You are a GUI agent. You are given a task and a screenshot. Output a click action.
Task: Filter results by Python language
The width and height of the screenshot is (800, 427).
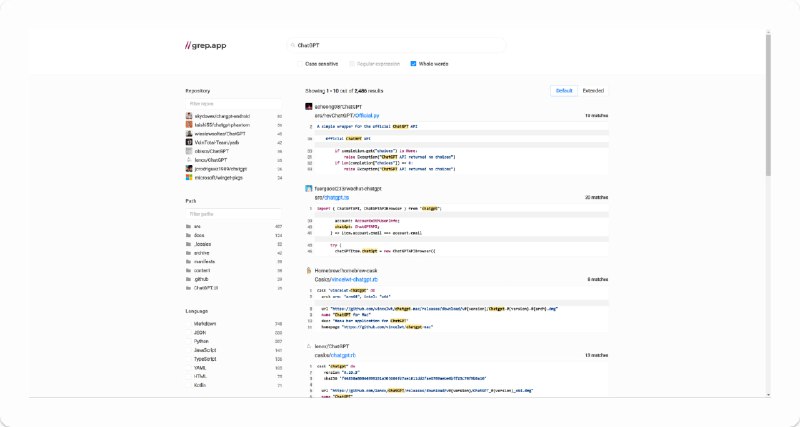point(201,340)
